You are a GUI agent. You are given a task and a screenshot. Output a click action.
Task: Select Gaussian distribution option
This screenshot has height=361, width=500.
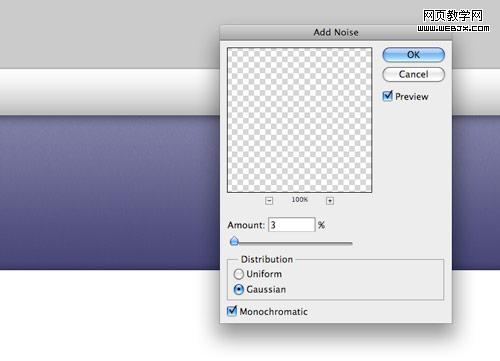pos(239,289)
